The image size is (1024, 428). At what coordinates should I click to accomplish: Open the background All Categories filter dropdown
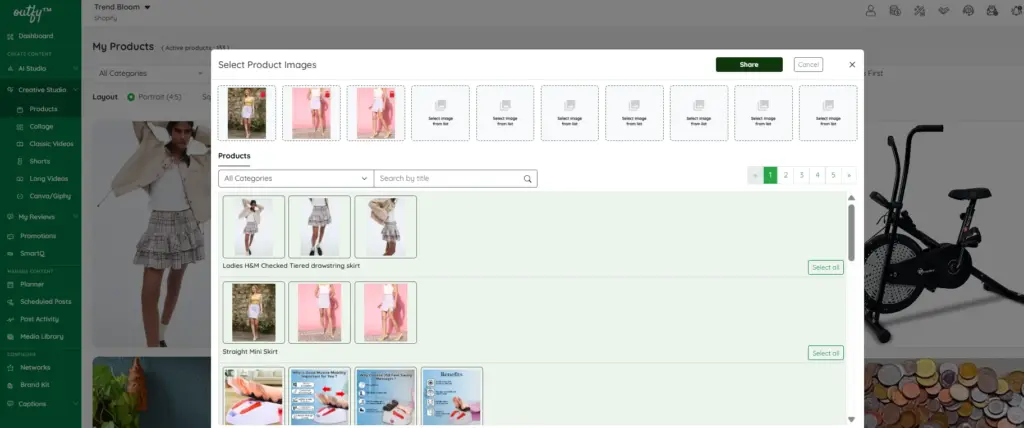tap(151, 73)
